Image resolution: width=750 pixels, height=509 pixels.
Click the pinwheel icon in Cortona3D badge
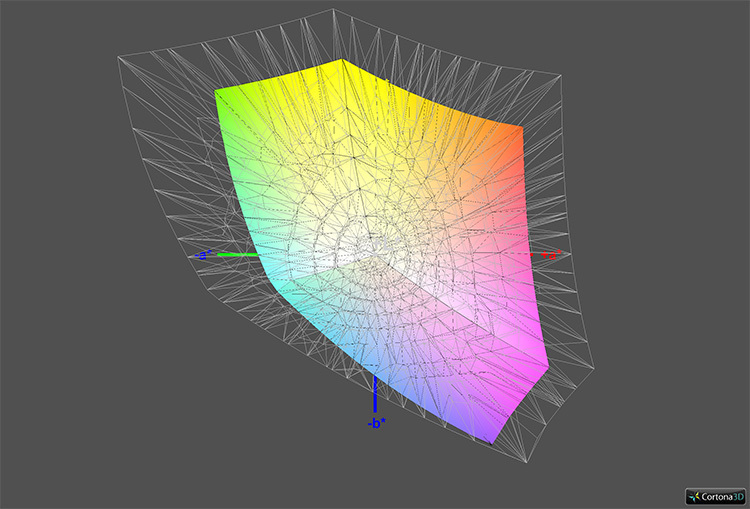[x=693, y=495]
